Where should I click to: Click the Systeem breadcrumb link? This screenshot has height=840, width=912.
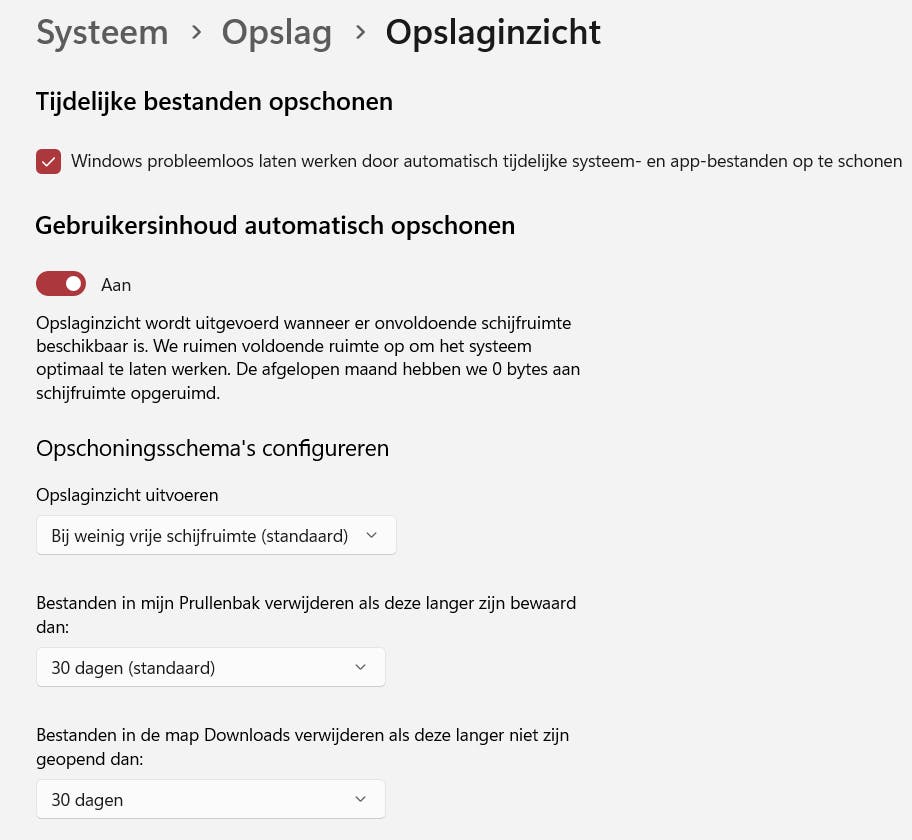(102, 33)
